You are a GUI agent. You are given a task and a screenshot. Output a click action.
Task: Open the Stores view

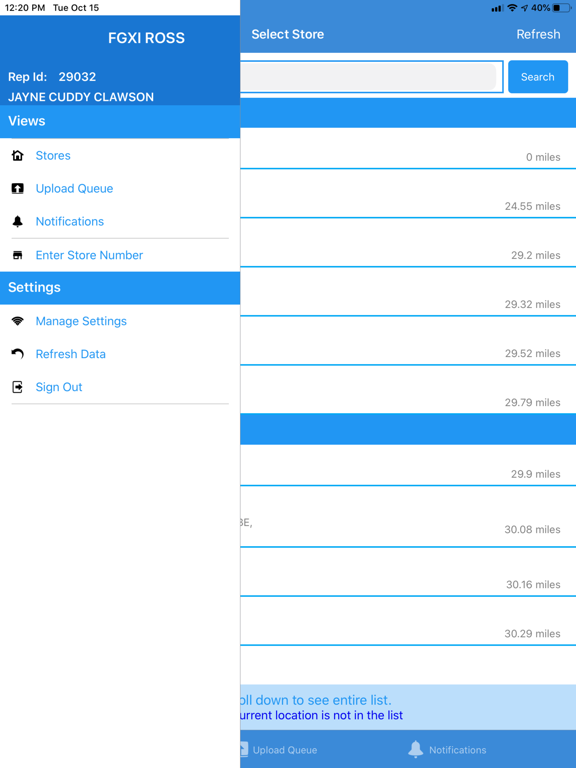pos(120,156)
